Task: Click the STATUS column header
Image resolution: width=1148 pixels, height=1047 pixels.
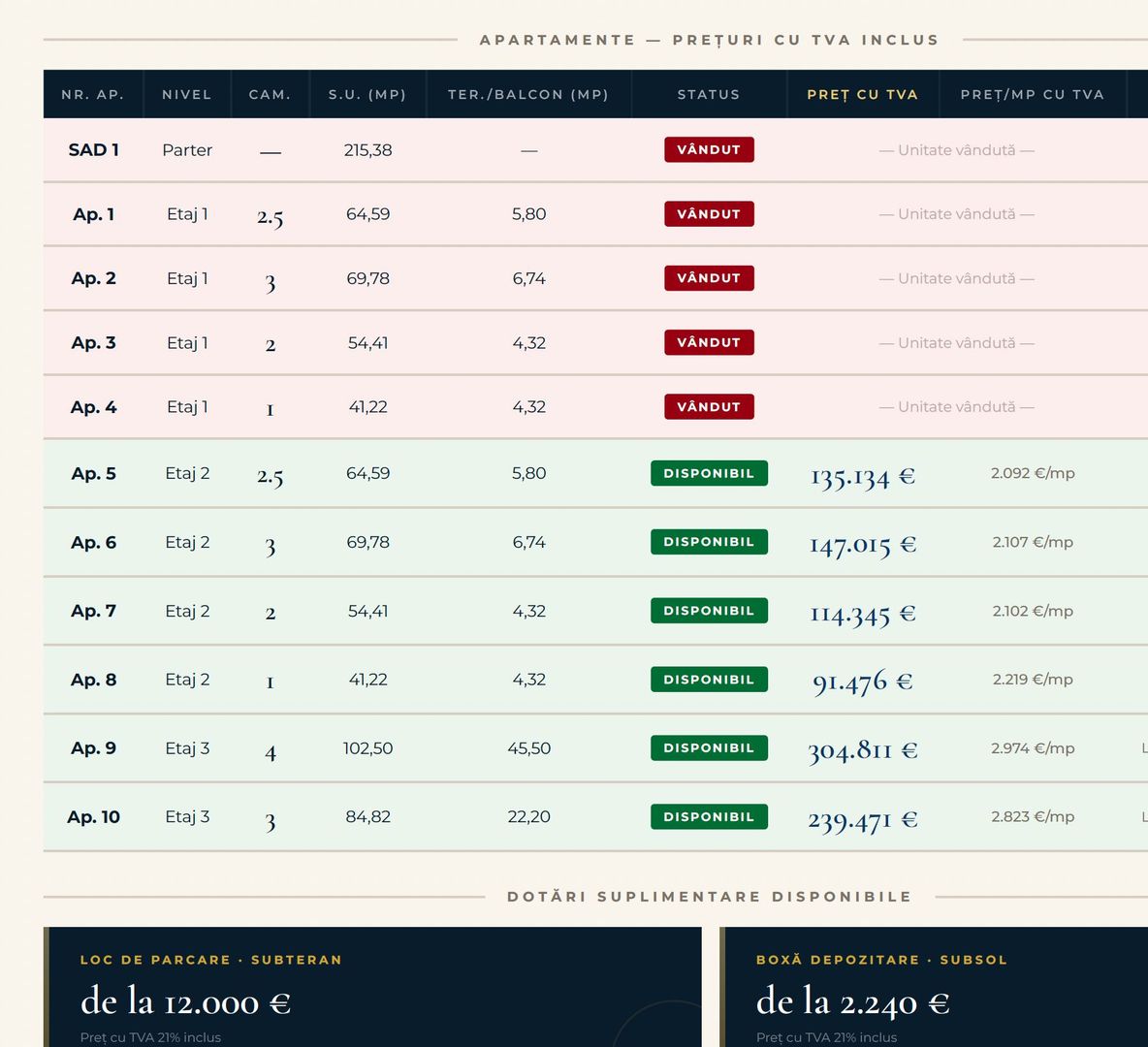Action: coord(709,94)
